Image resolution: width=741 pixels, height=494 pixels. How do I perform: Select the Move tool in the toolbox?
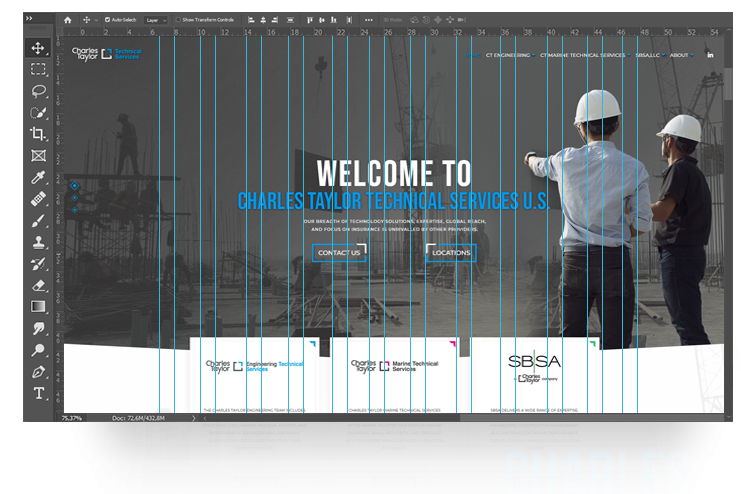click(x=38, y=47)
